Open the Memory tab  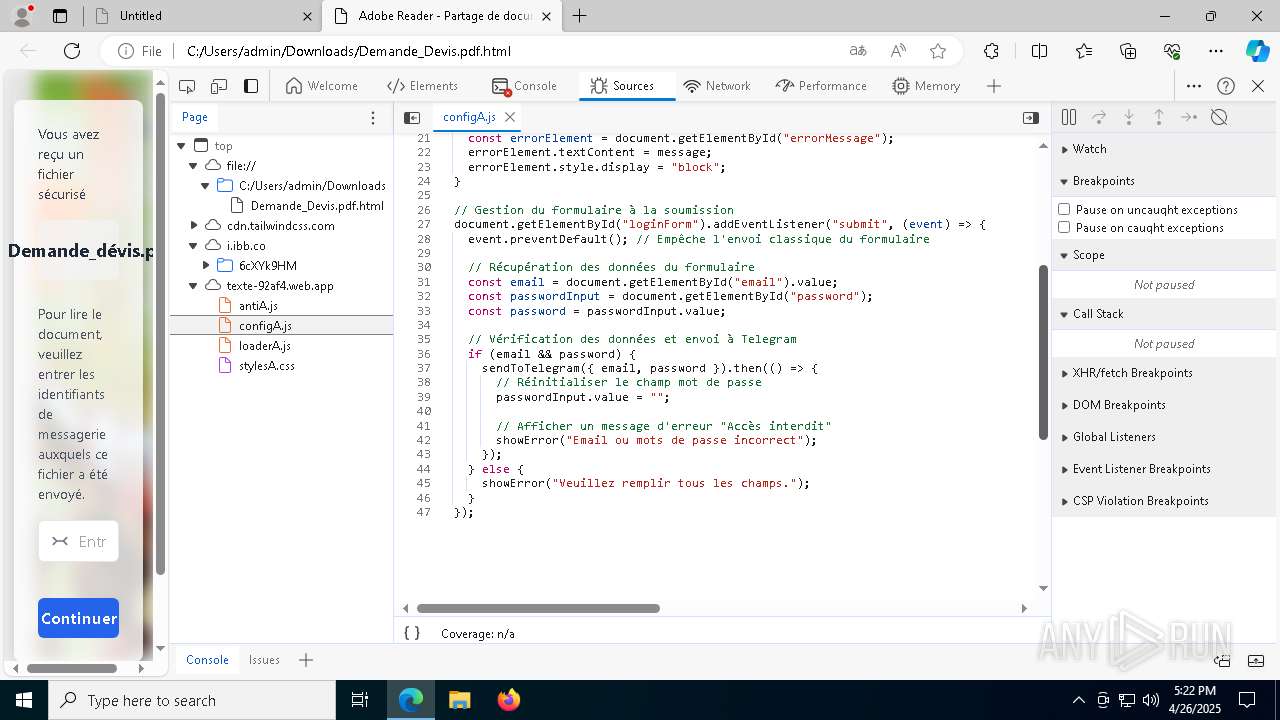pos(926,86)
